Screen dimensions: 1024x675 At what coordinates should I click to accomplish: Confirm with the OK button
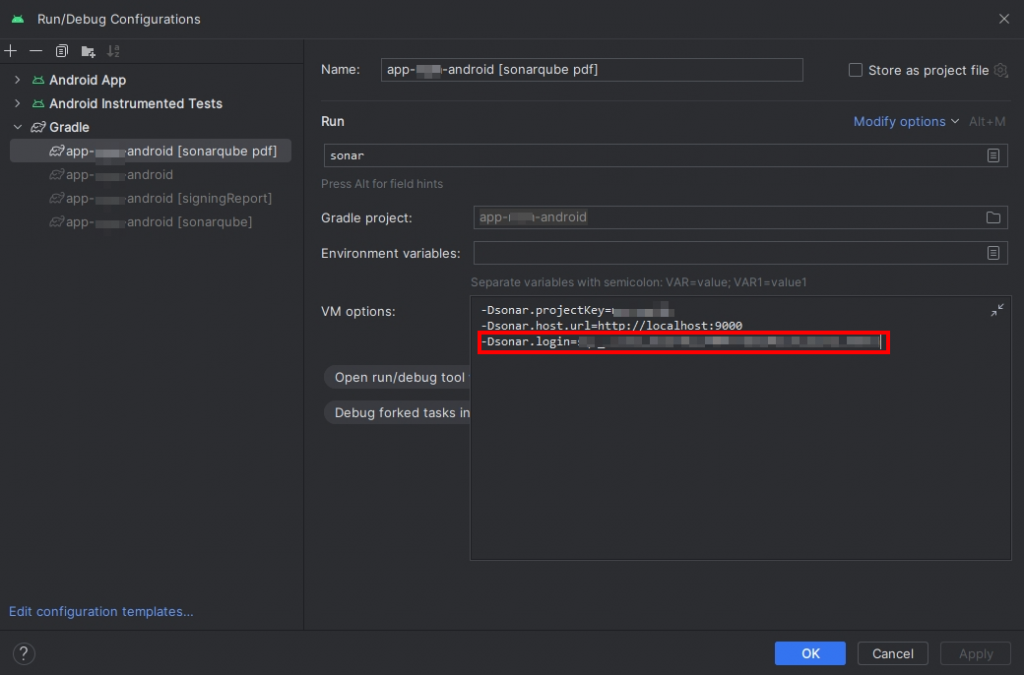point(810,653)
